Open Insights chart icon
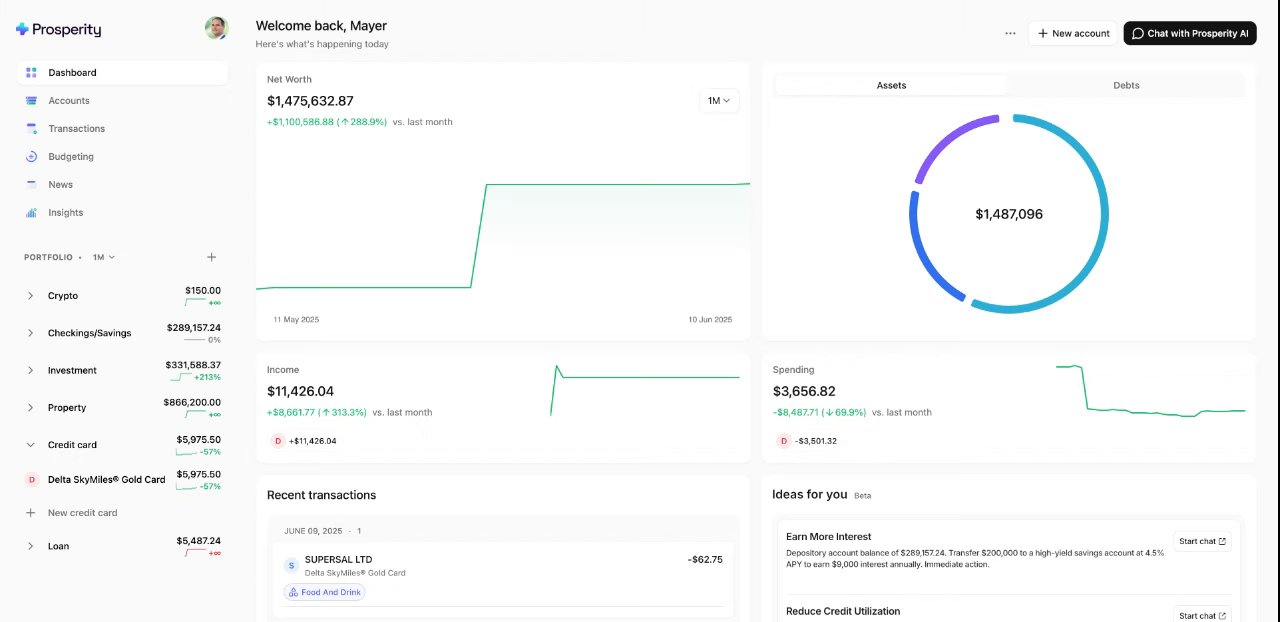 click(31, 213)
